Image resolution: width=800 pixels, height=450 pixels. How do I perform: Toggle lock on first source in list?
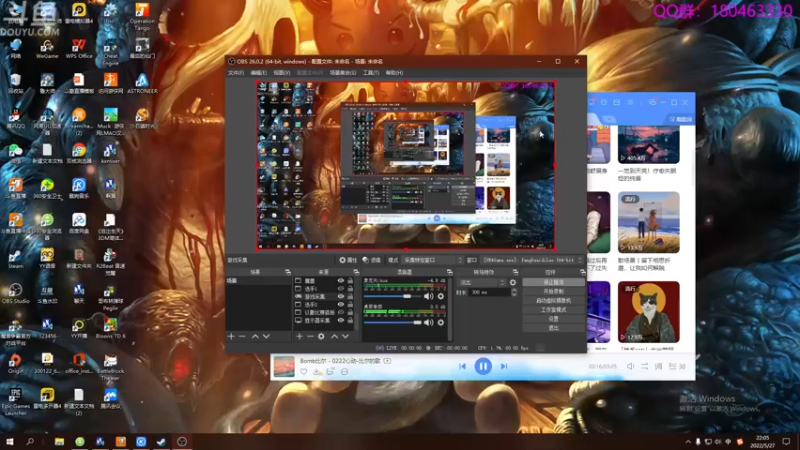click(x=350, y=281)
